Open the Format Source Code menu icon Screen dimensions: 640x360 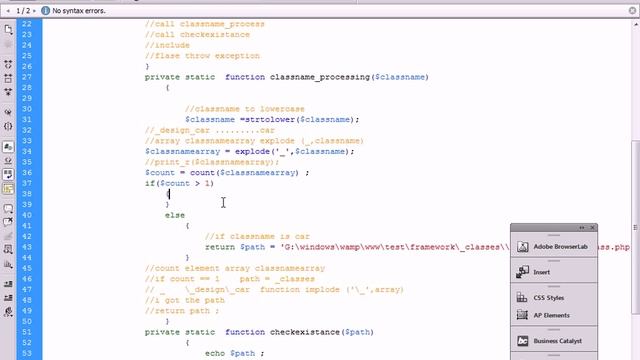pos(8,312)
